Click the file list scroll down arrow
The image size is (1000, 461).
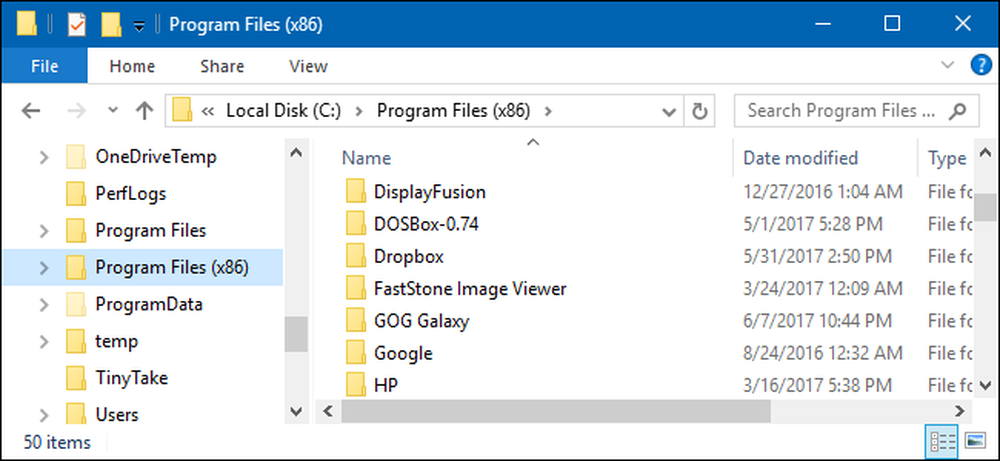point(985,384)
